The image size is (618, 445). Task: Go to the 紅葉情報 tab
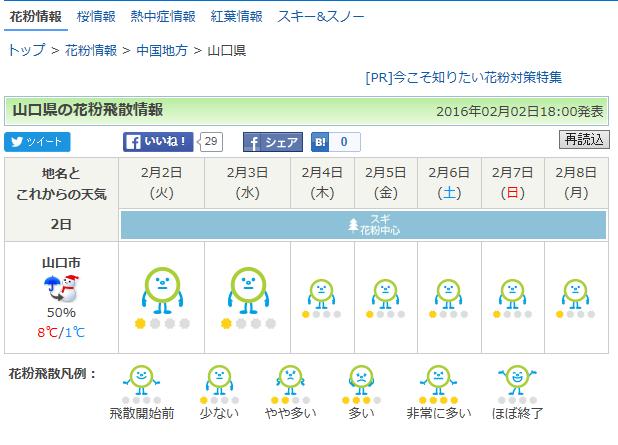coord(236,17)
